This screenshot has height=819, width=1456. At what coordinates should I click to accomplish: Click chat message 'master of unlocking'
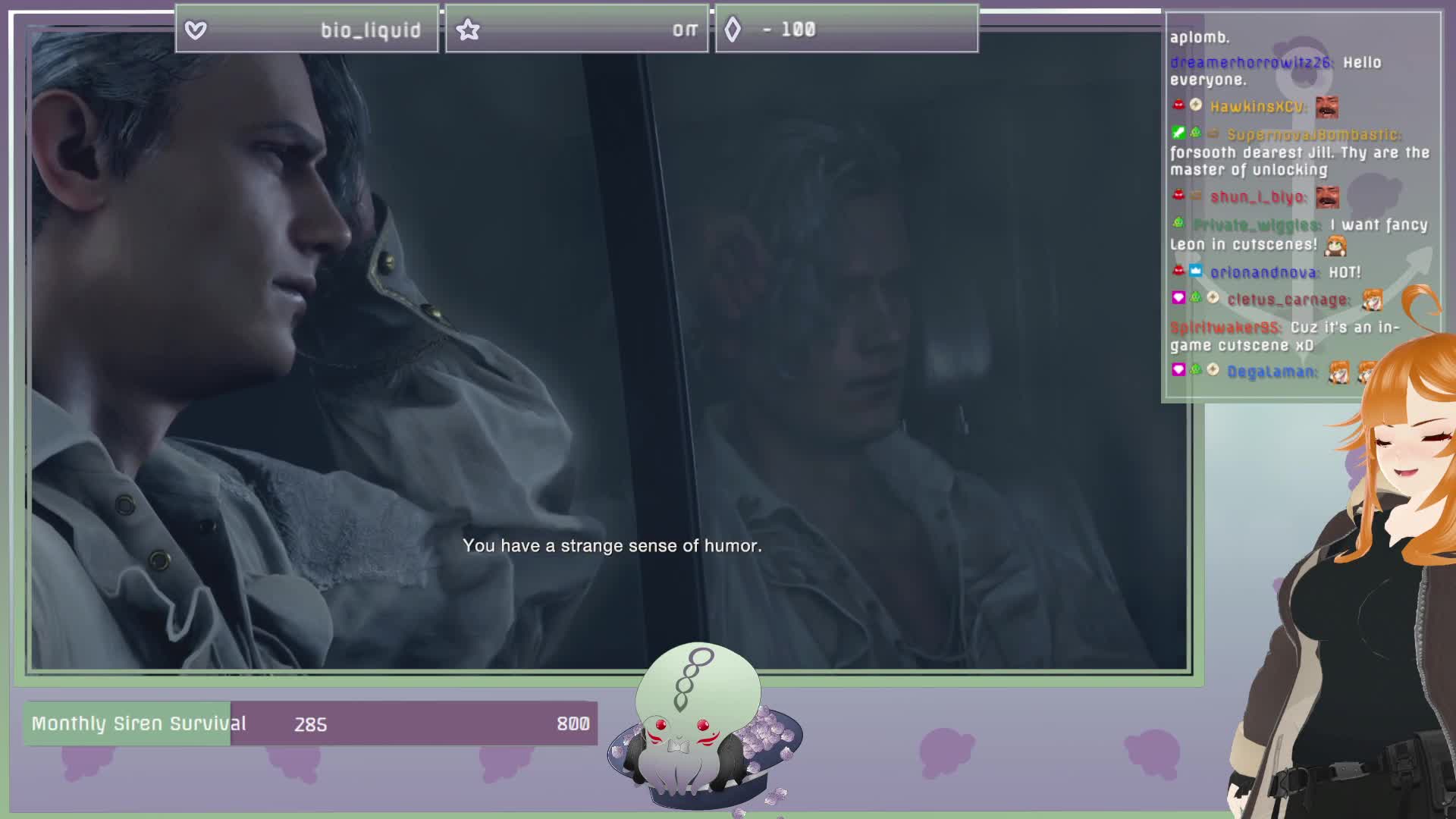(x=1249, y=170)
